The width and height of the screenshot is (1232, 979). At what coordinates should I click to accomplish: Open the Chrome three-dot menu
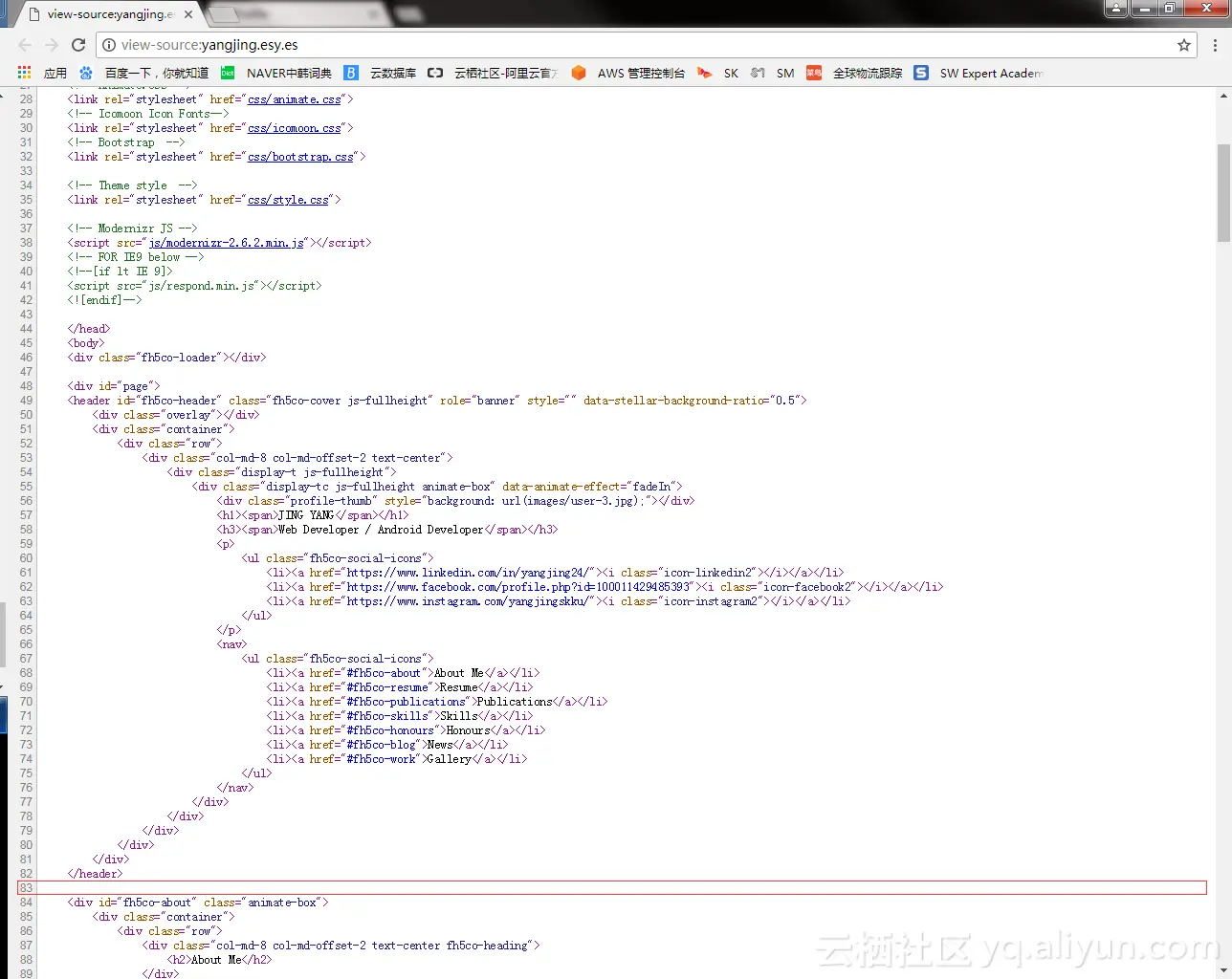[1215, 45]
